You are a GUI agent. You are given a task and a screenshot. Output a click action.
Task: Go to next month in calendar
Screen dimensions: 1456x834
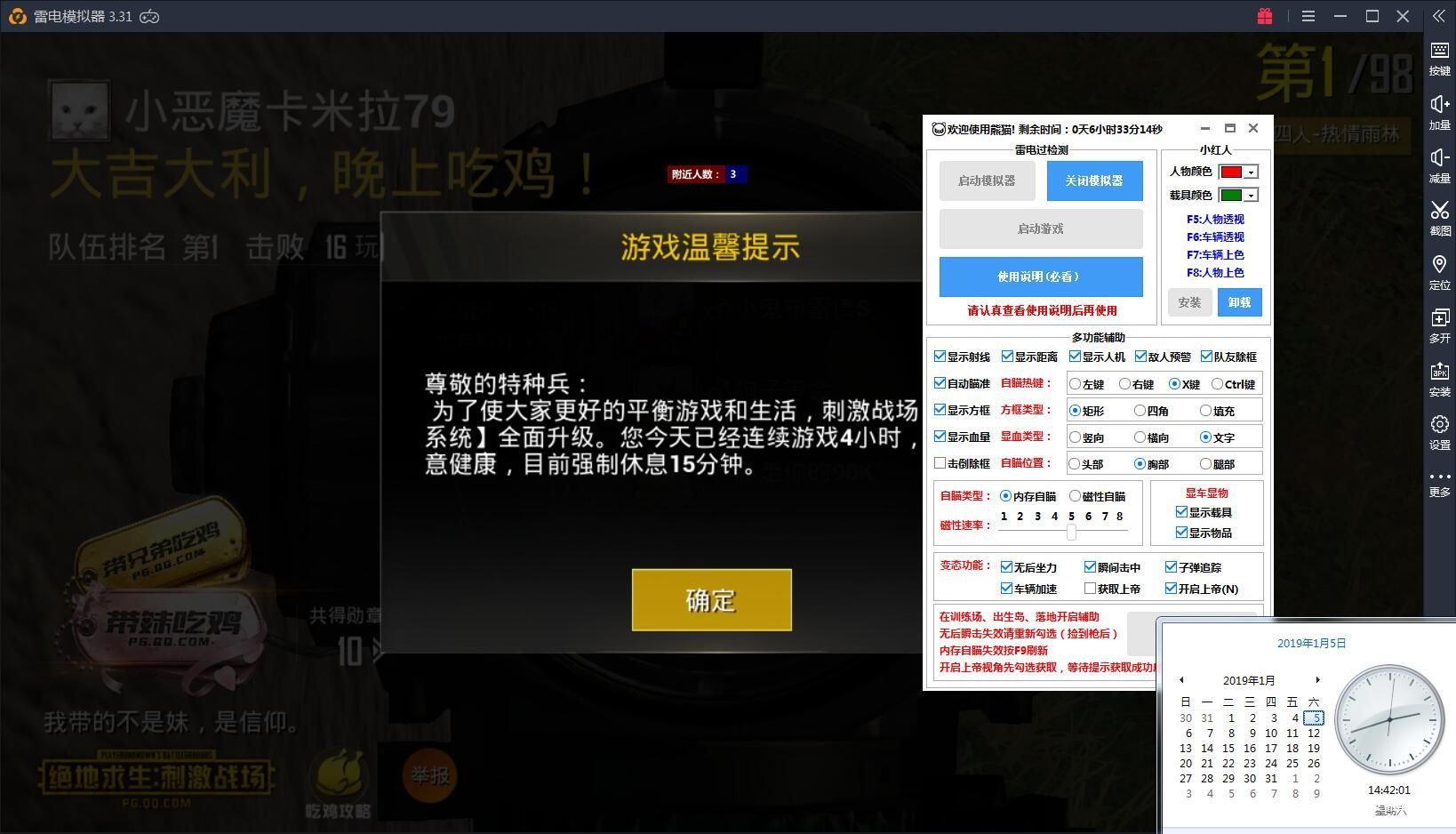click(1317, 680)
